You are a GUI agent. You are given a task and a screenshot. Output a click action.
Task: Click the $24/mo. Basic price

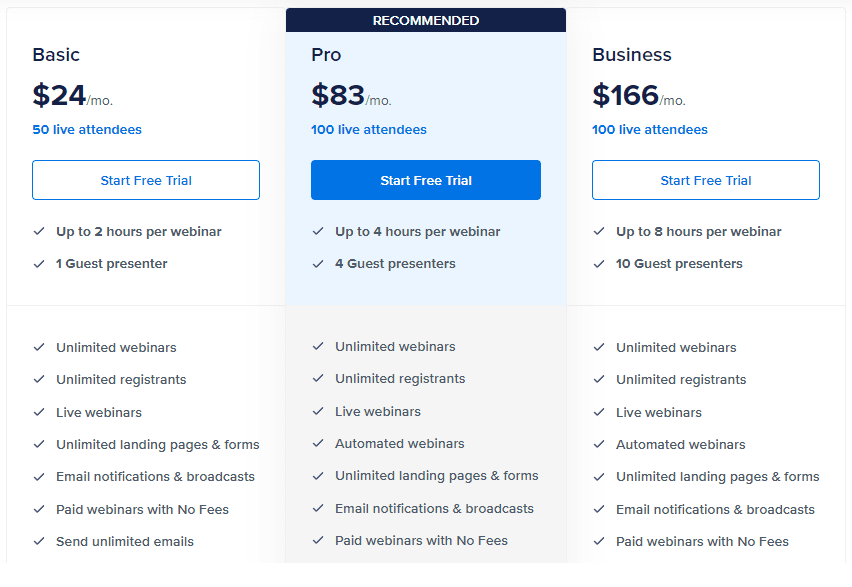[x=72, y=96]
